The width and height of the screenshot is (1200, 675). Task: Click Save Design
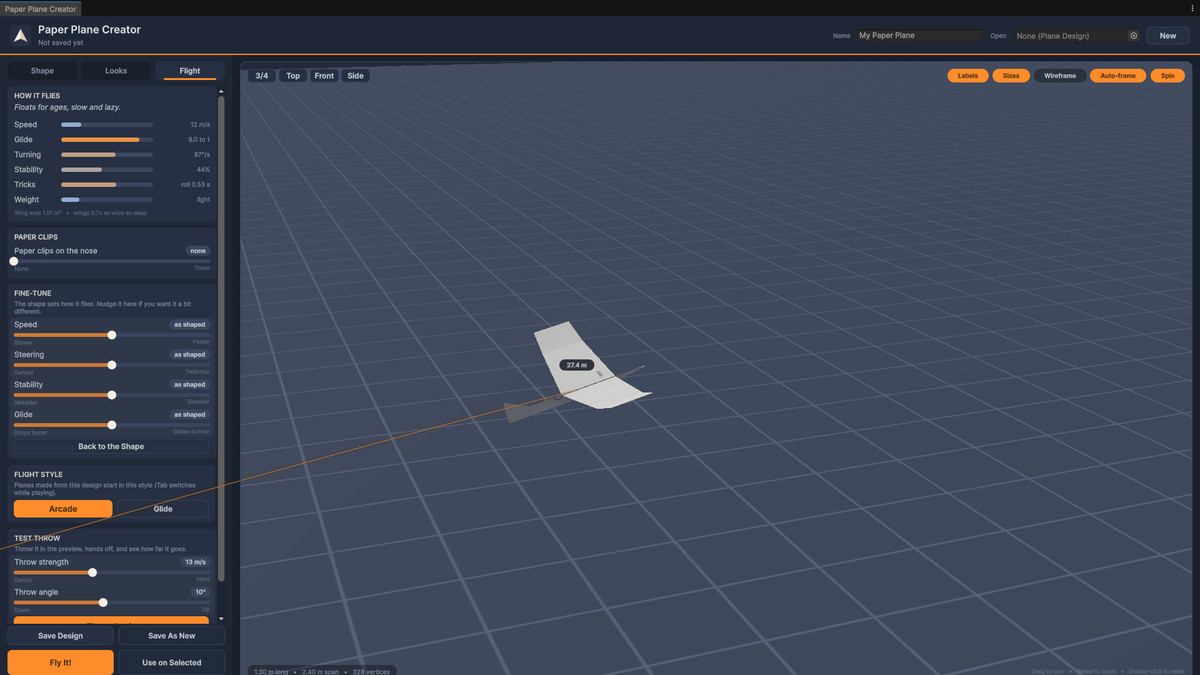point(61,636)
